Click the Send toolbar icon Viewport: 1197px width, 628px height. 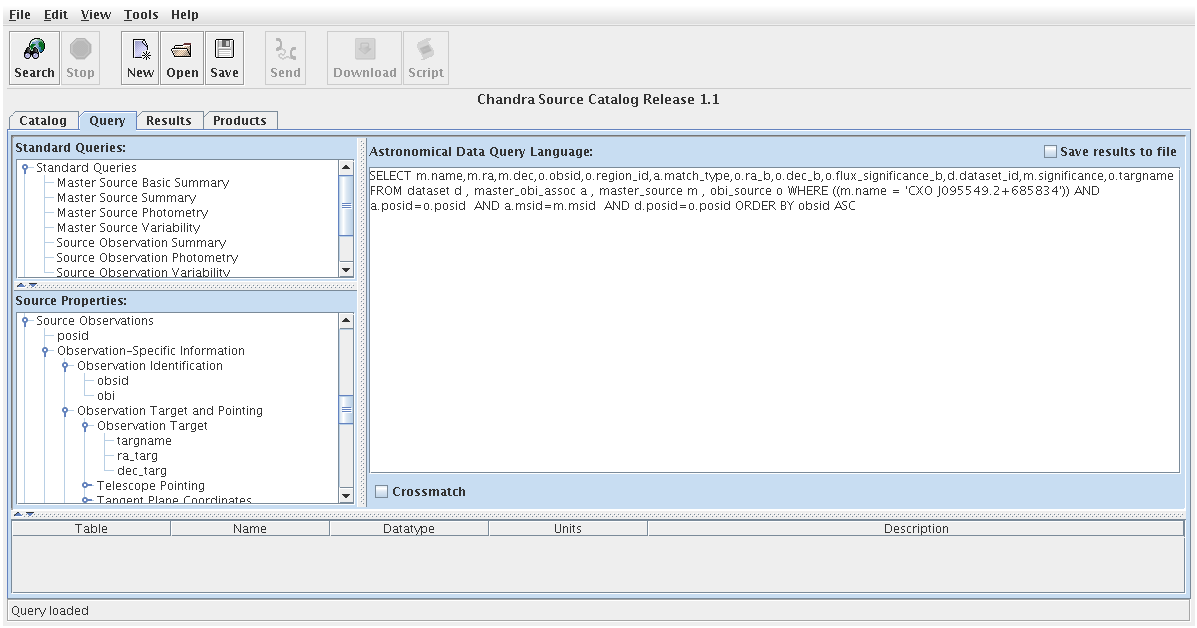285,49
